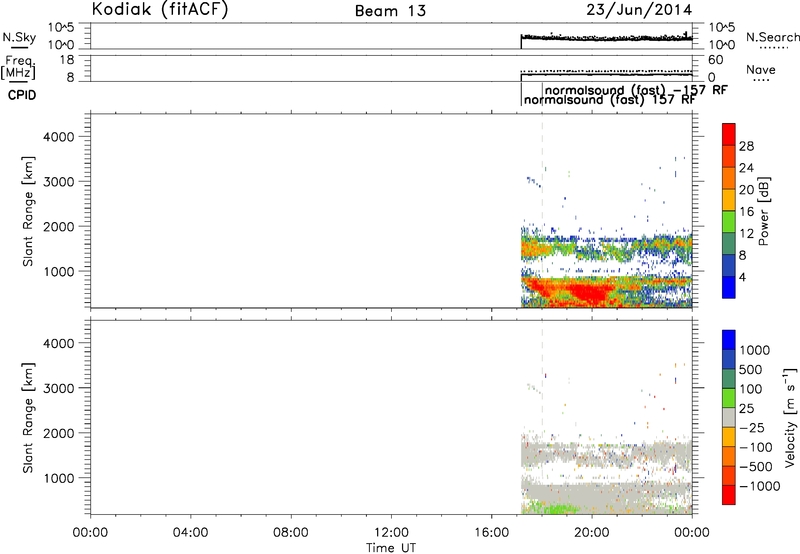Click the '04:00' time axis label

coord(190,533)
